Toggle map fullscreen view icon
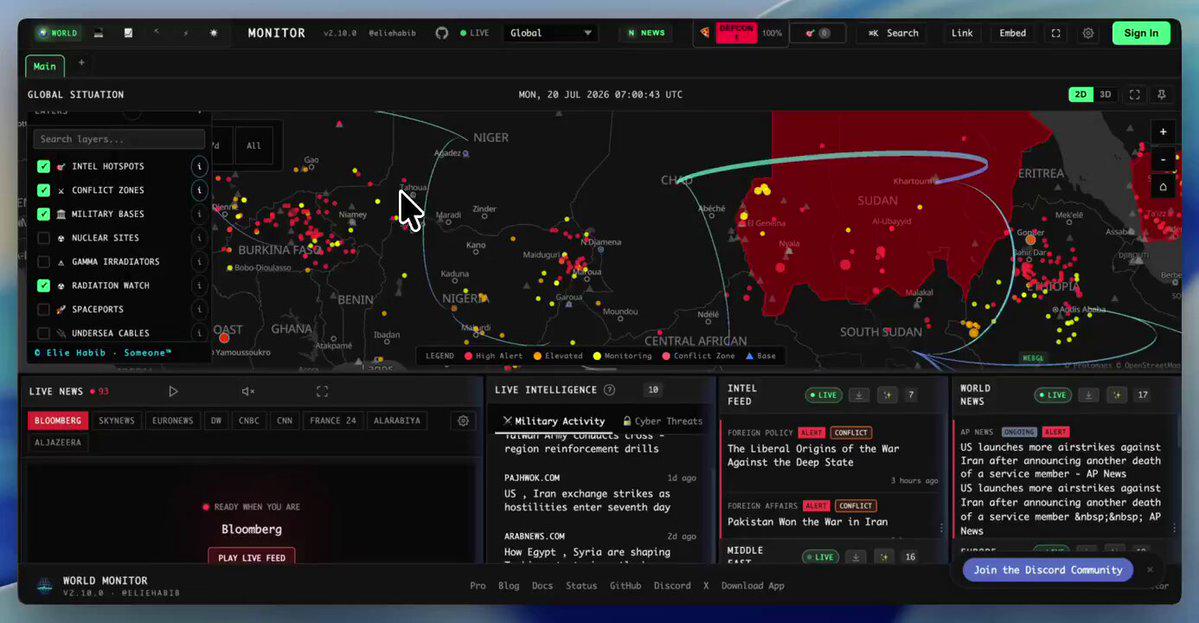 (1135, 95)
